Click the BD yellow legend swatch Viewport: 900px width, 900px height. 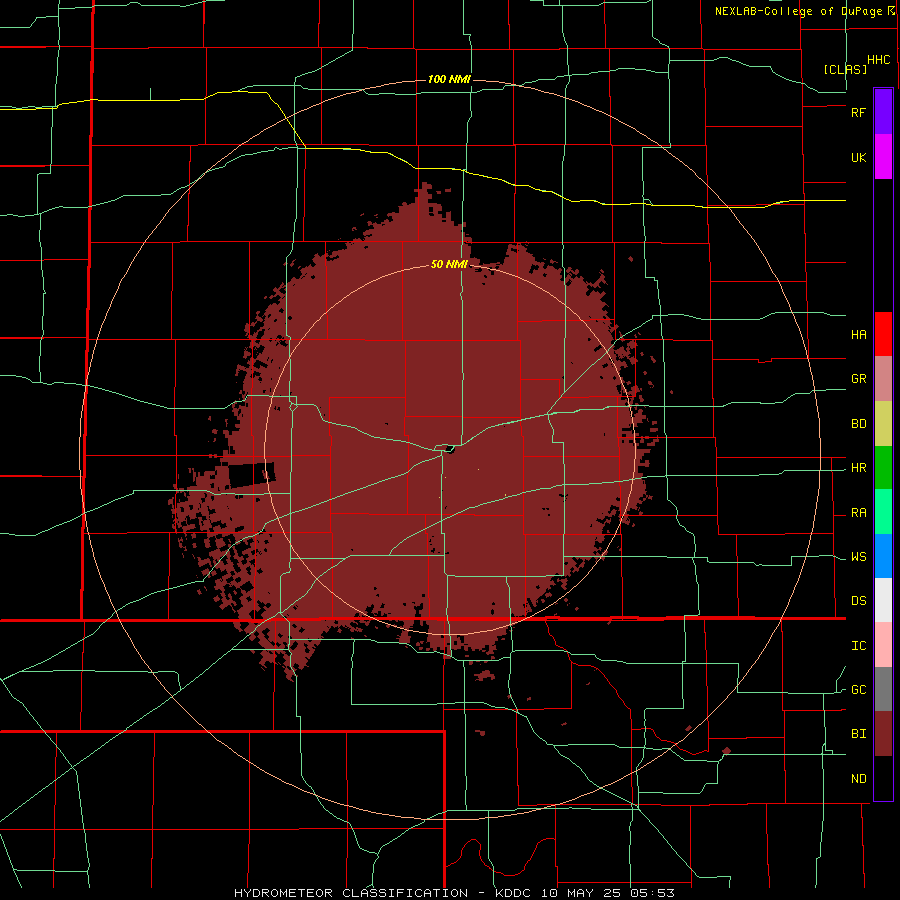[883, 424]
